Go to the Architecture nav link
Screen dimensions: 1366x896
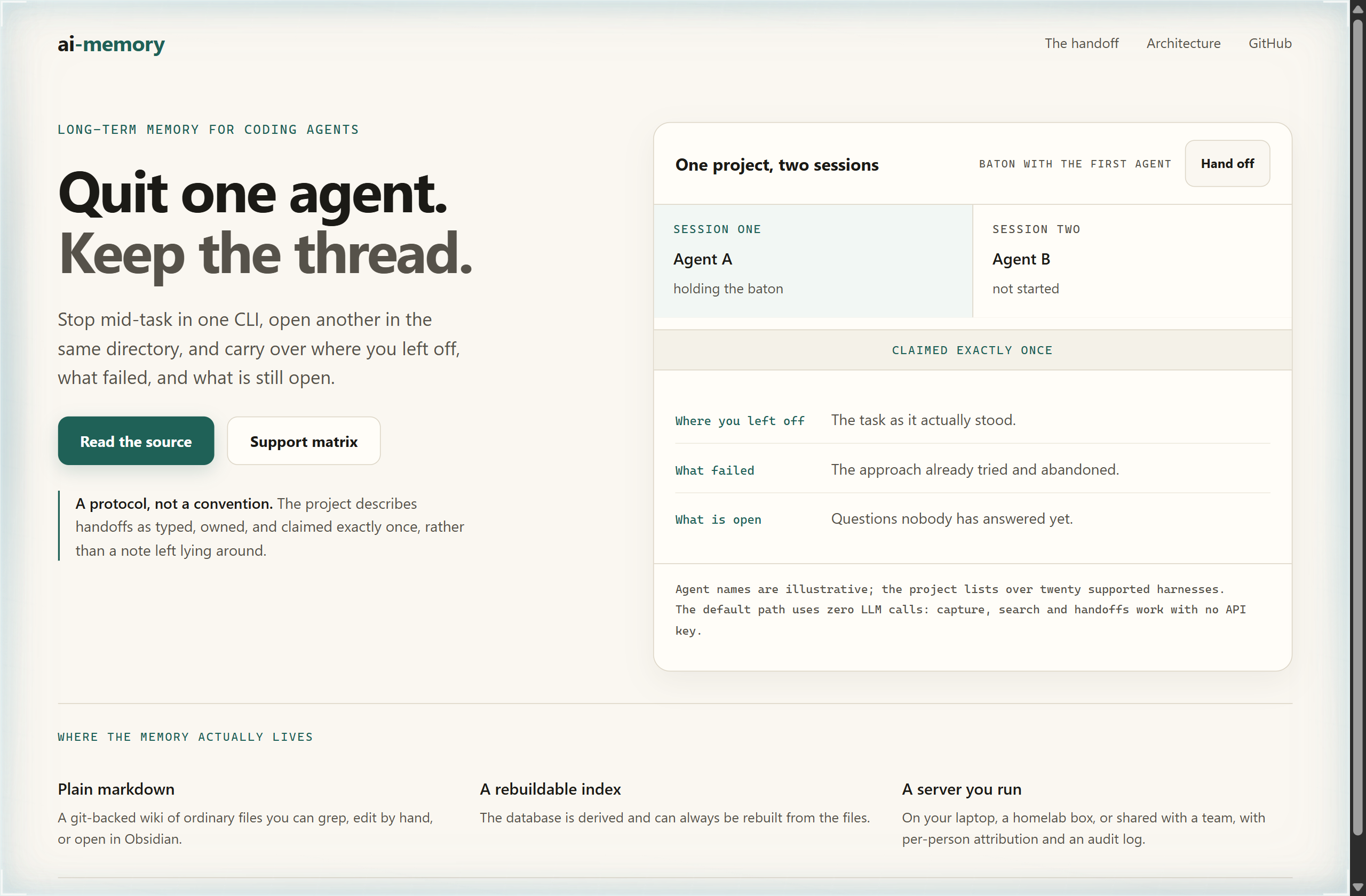[1183, 44]
